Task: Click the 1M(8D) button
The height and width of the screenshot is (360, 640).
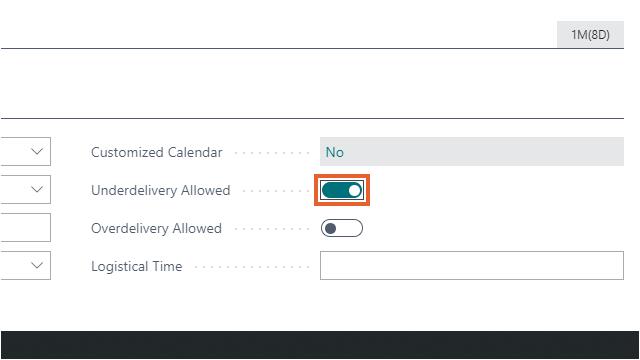Action: pyautogui.click(x=590, y=34)
